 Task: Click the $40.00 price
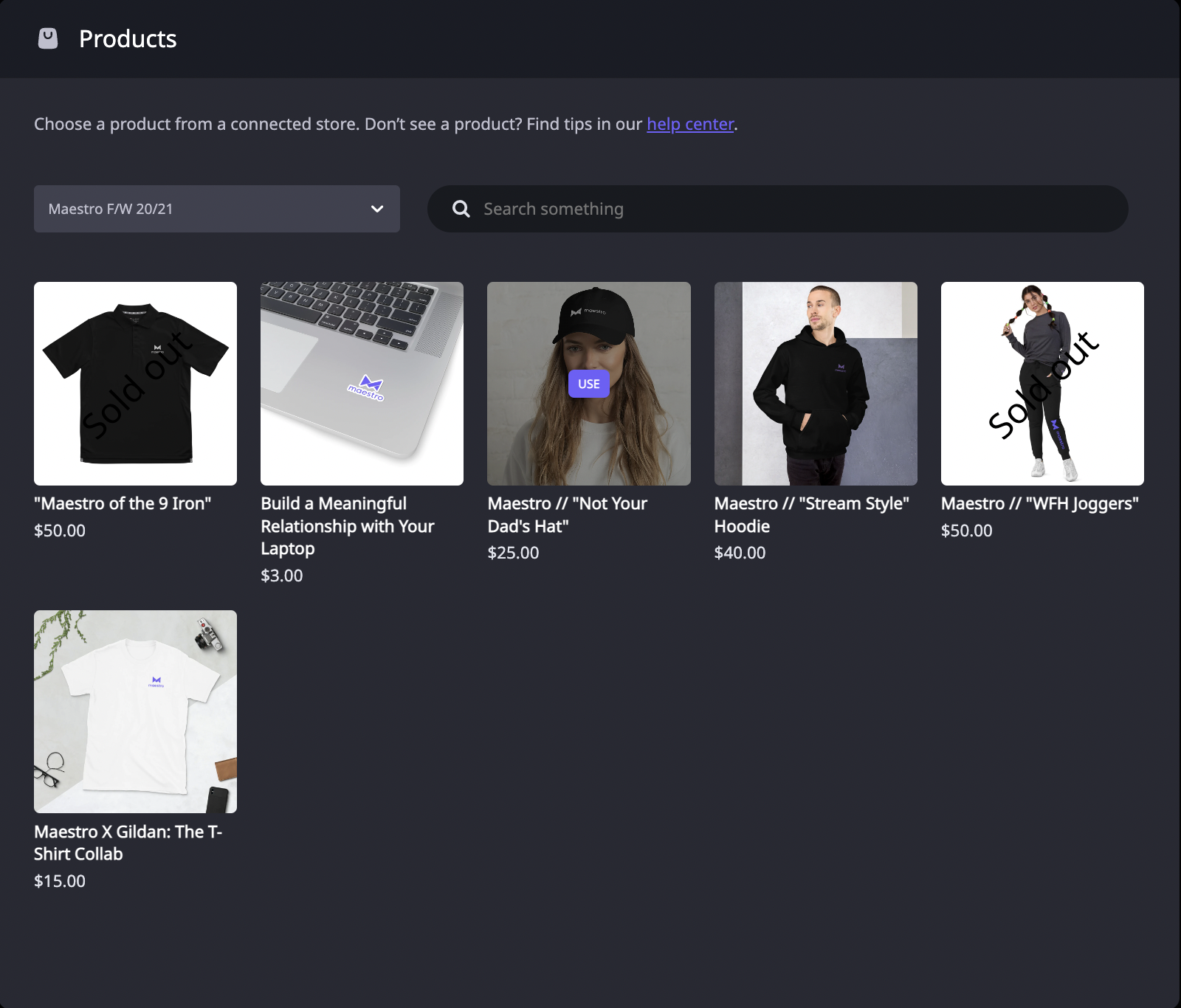tap(740, 553)
